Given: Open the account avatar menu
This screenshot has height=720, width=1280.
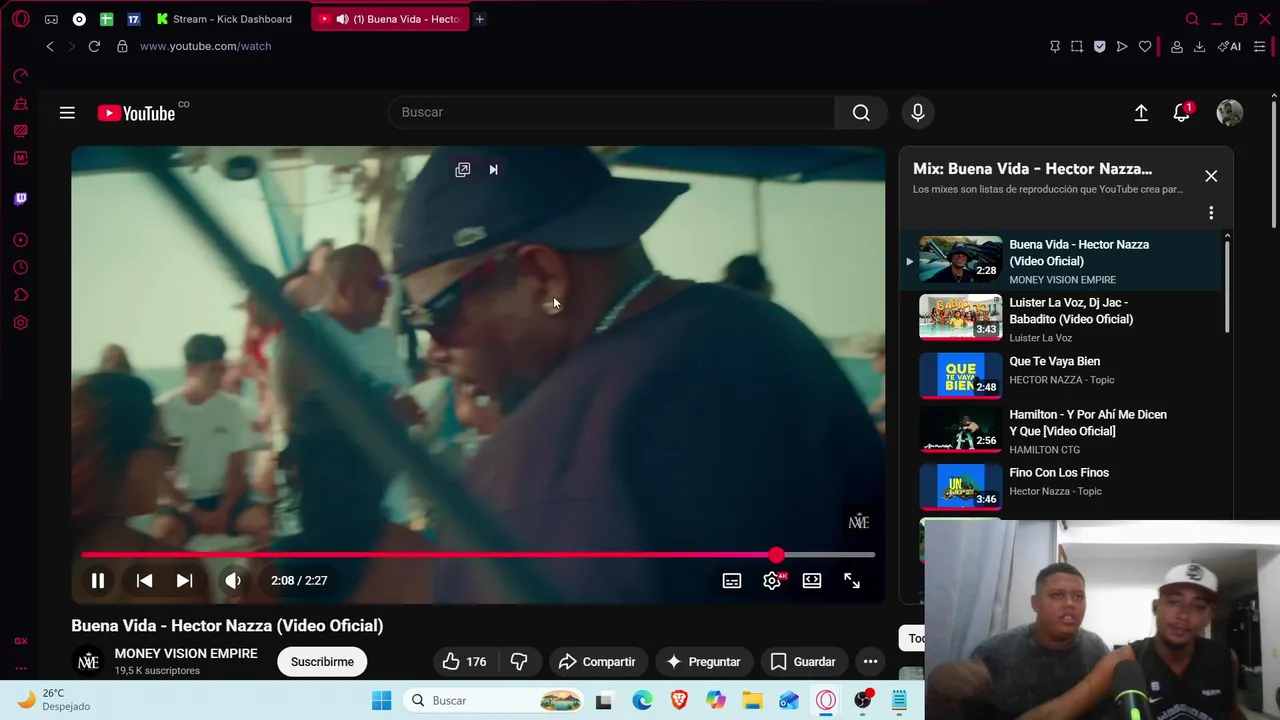Looking at the screenshot, I should point(1229,112).
